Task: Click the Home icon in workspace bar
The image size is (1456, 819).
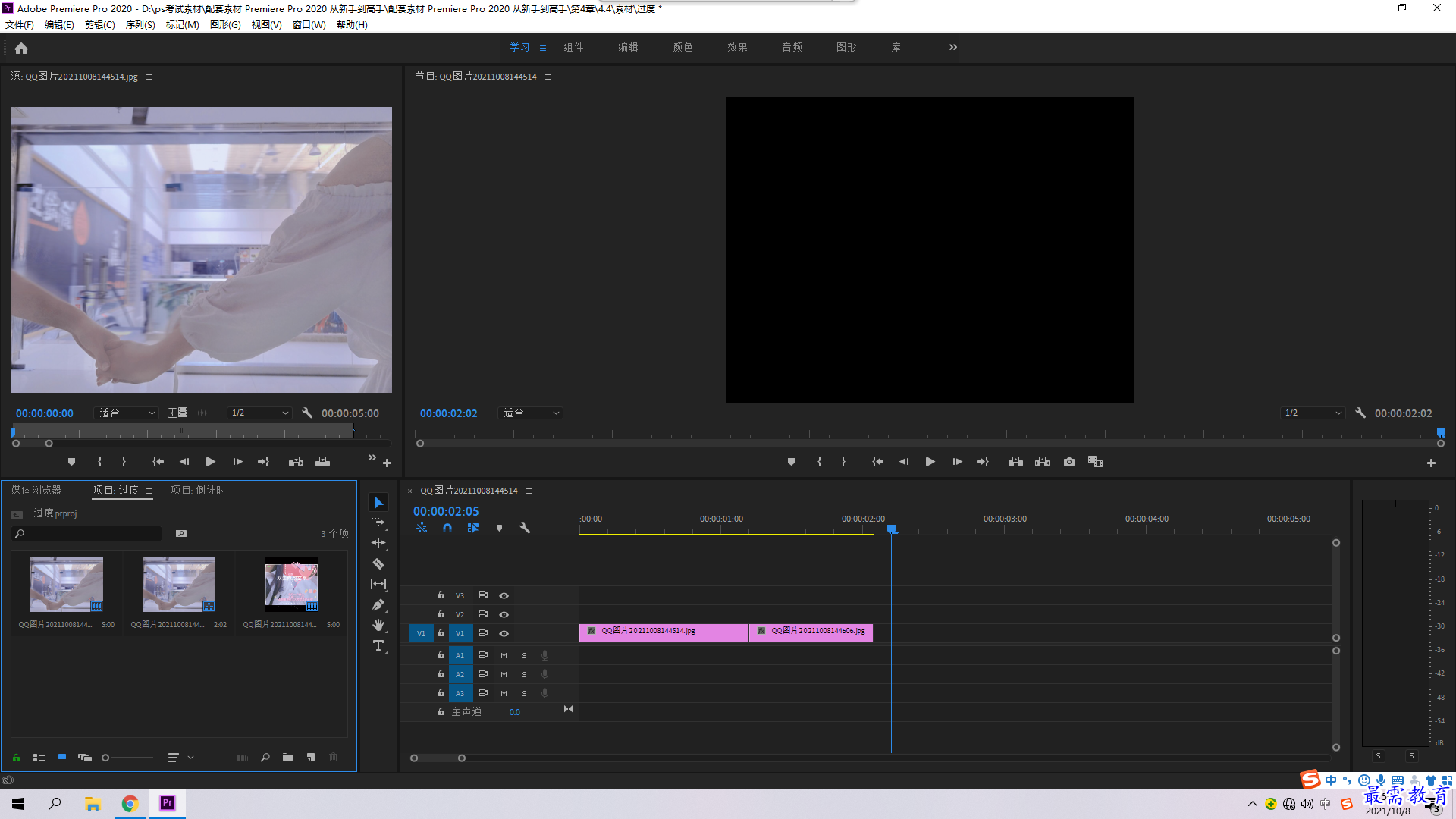Action: click(21, 48)
